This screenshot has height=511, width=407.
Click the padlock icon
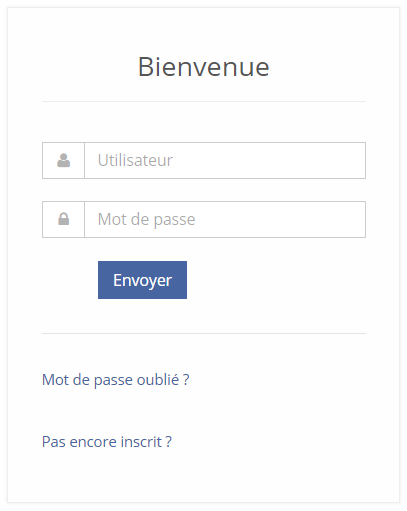(63, 219)
